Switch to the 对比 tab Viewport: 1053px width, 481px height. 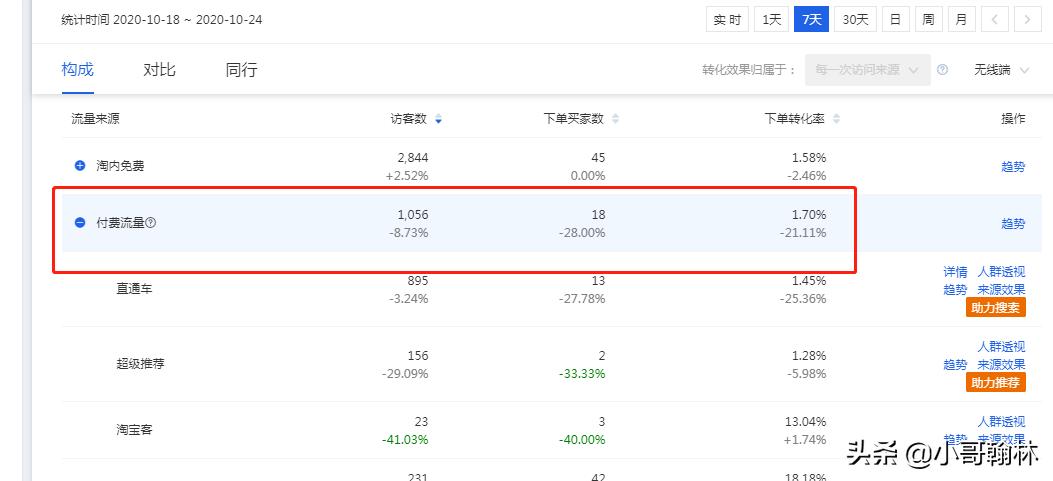[x=159, y=69]
